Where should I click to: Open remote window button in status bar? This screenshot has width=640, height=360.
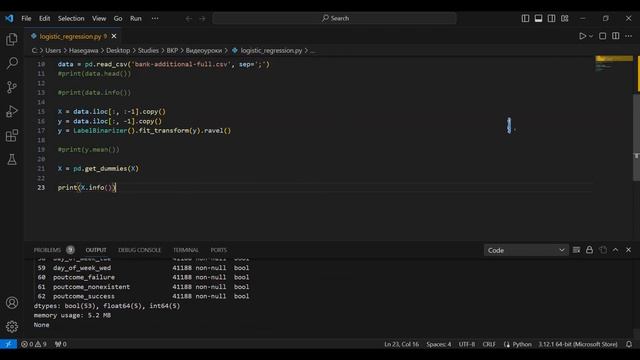pyautogui.click(x=8, y=344)
